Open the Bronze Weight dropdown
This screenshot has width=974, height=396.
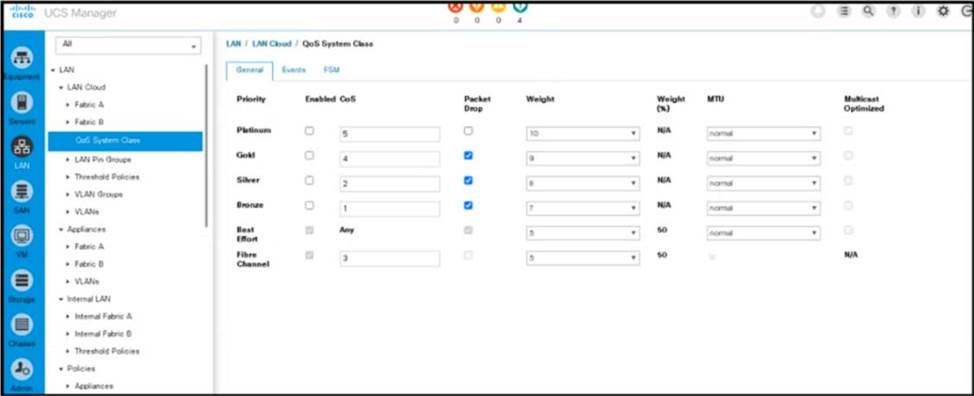point(583,209)
